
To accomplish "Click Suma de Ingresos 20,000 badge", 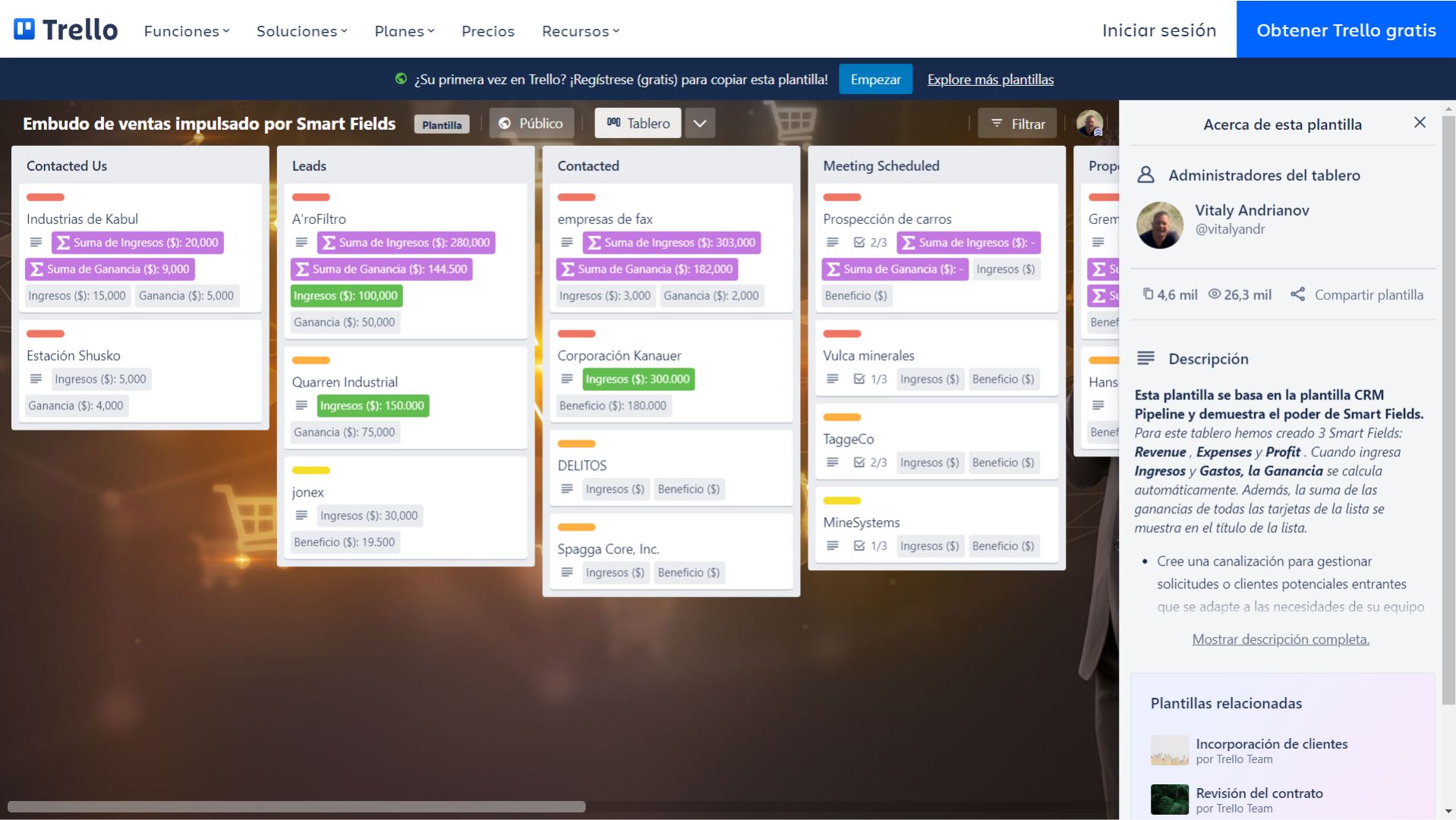I will click(x=137, y=242).
